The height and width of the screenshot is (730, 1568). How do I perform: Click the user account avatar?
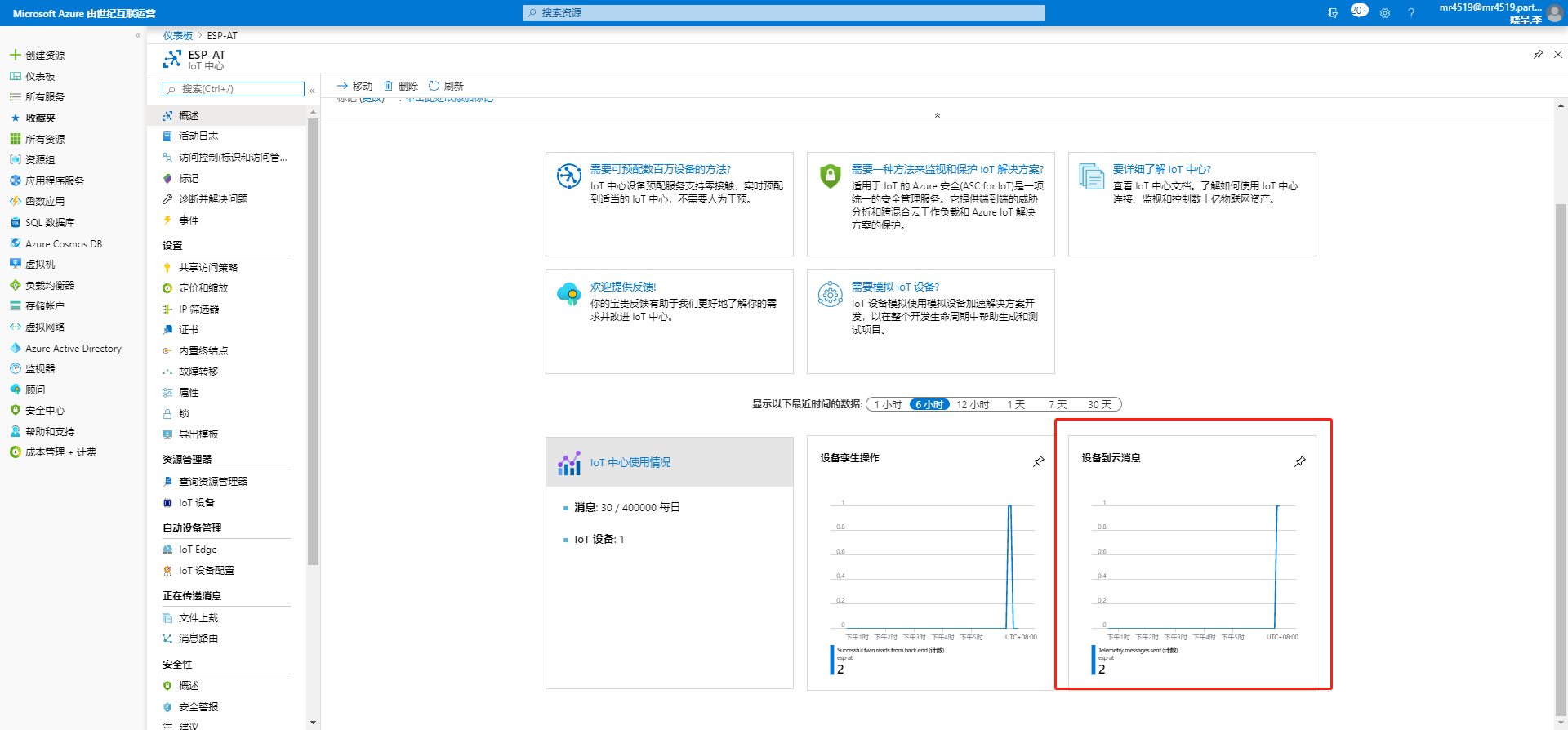tap(1555, 13)
